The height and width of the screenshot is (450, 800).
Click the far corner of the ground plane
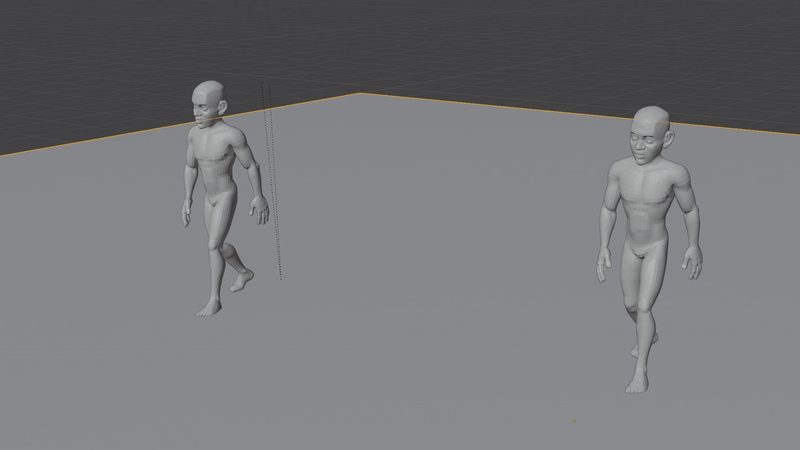click(x=360, y=94)
